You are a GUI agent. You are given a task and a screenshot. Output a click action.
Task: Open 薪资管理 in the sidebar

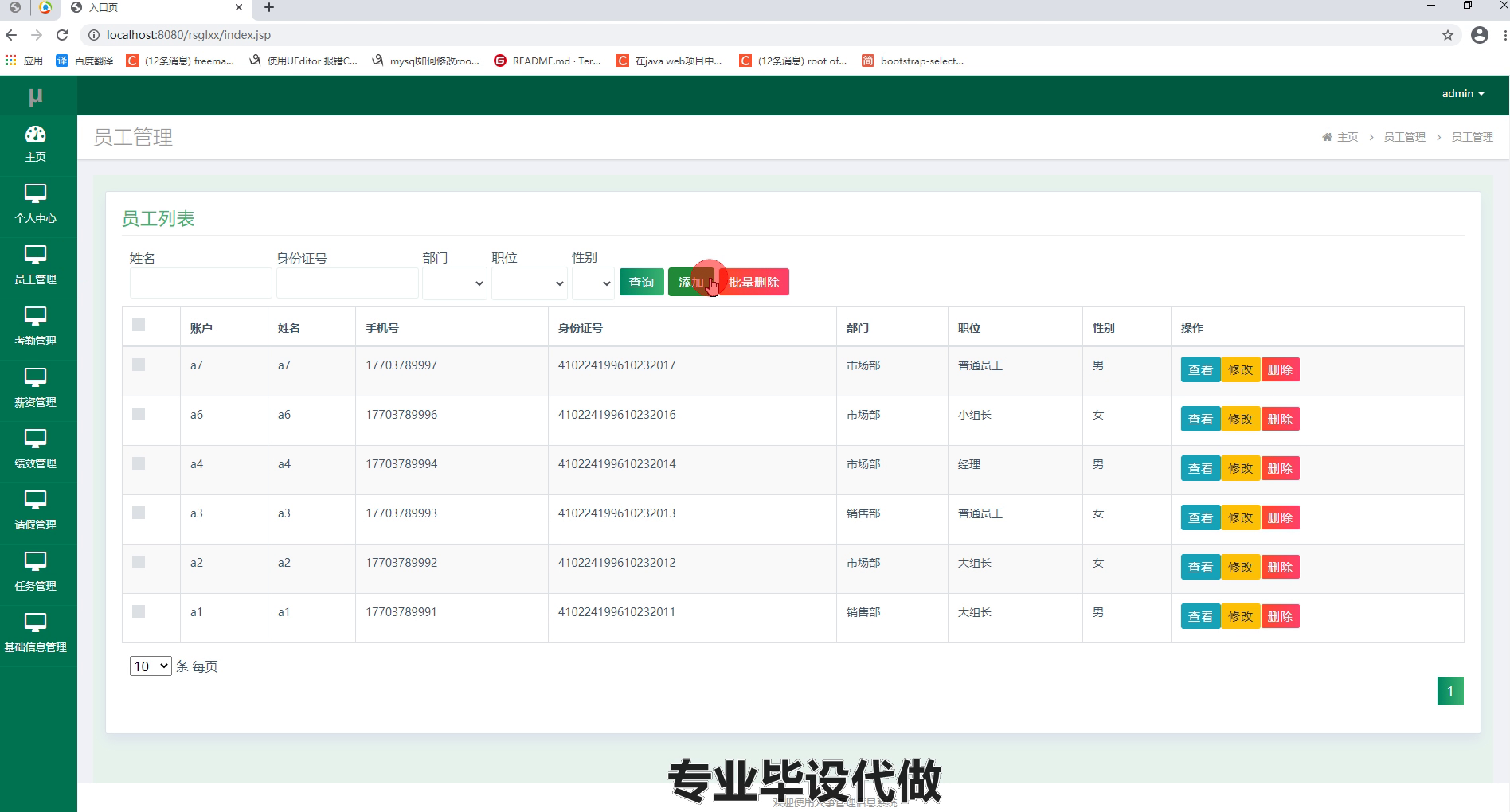35,388
